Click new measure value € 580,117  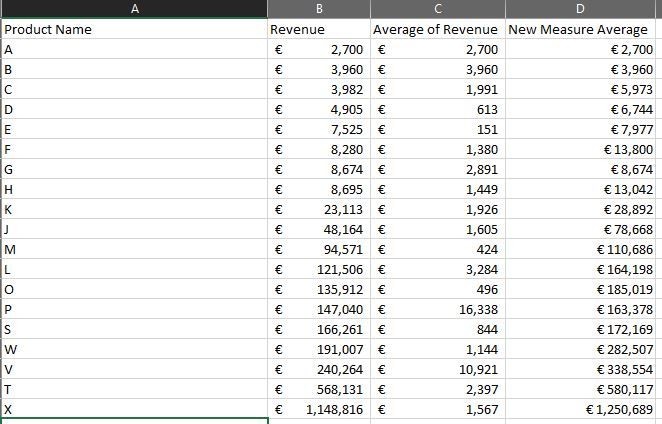click(x=580, y=389)
